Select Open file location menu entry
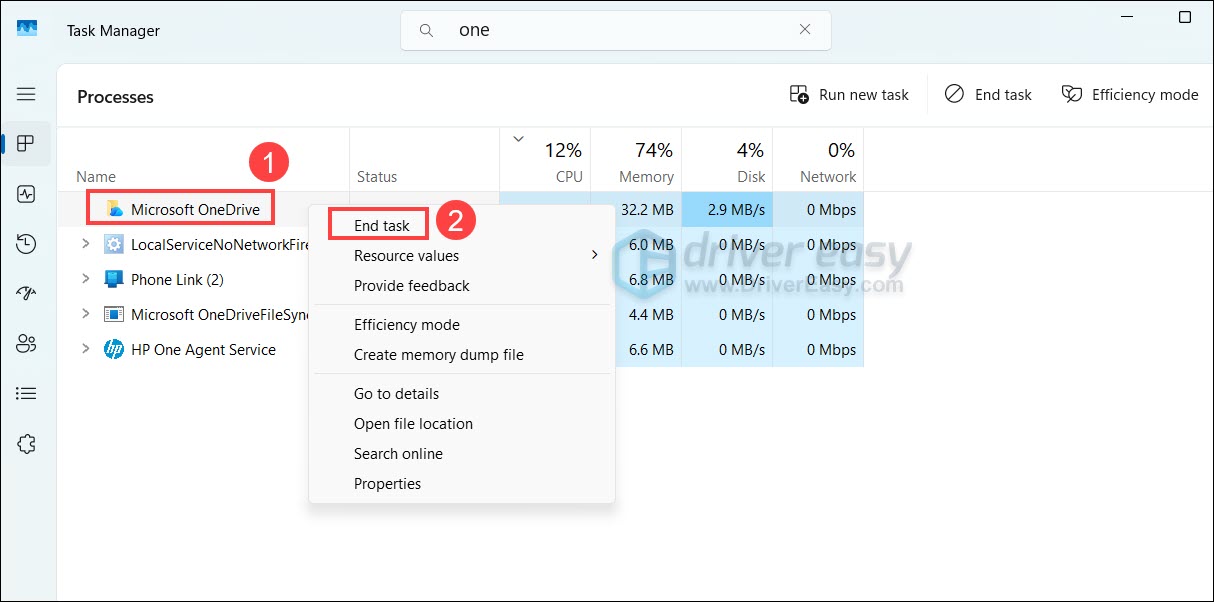The height and width of the screenshot is (602, 1214). click(x=462, y=424)
